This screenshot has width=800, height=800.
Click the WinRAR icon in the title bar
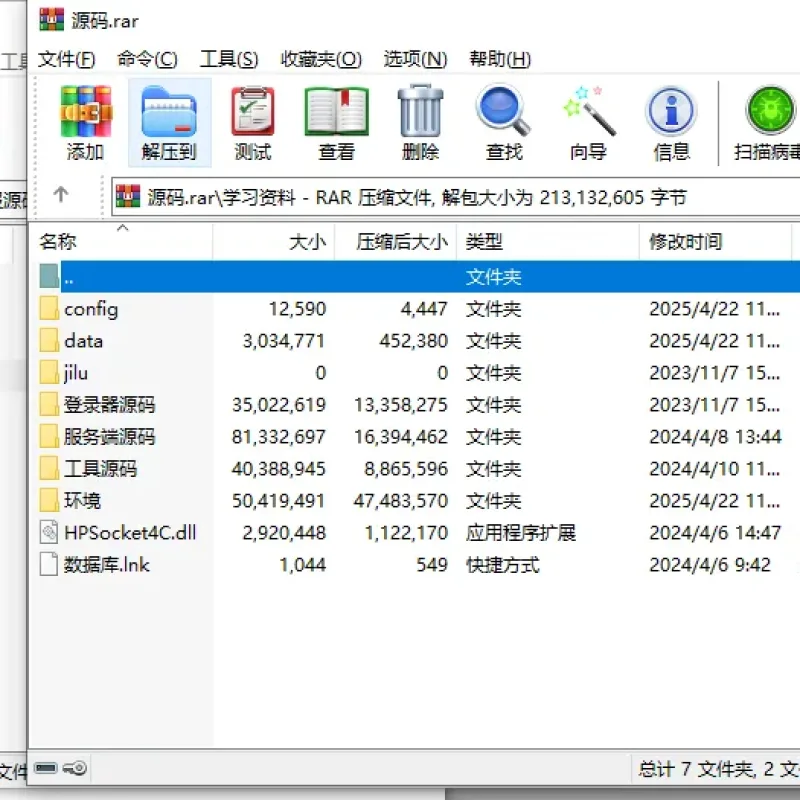(52, 19)
